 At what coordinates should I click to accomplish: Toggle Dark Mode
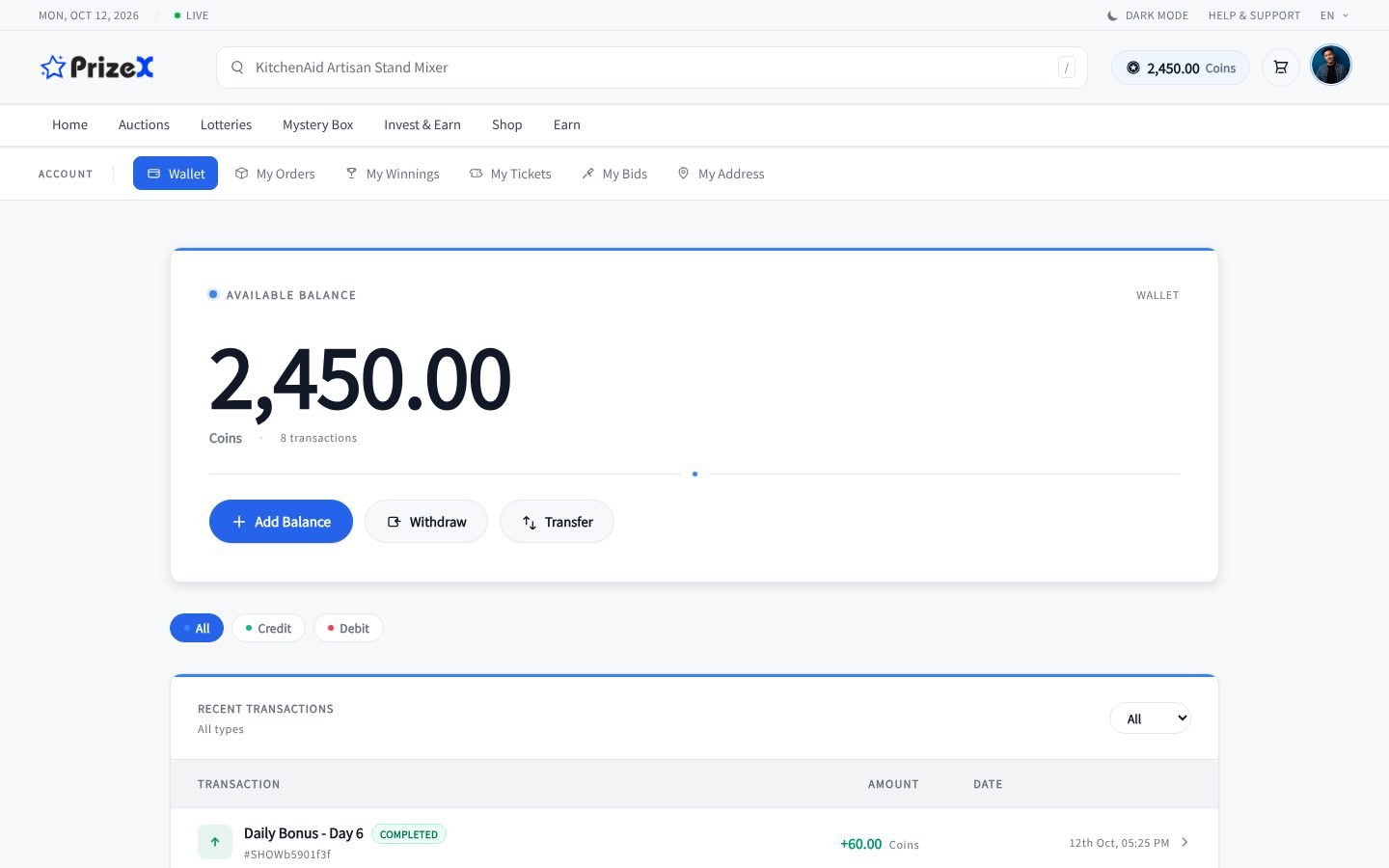1148,15
